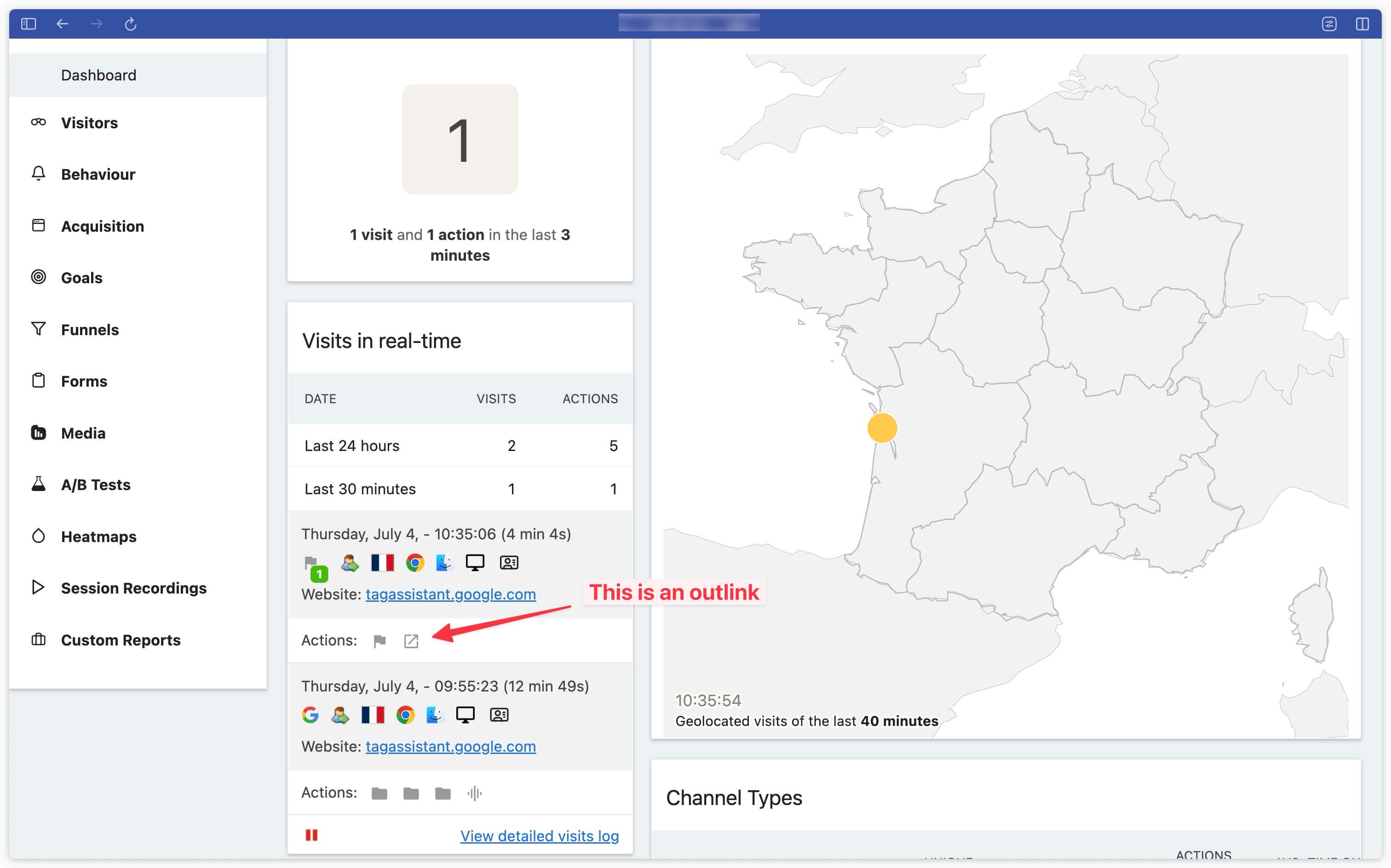Expand the Media sidebar section

(82, 433)
